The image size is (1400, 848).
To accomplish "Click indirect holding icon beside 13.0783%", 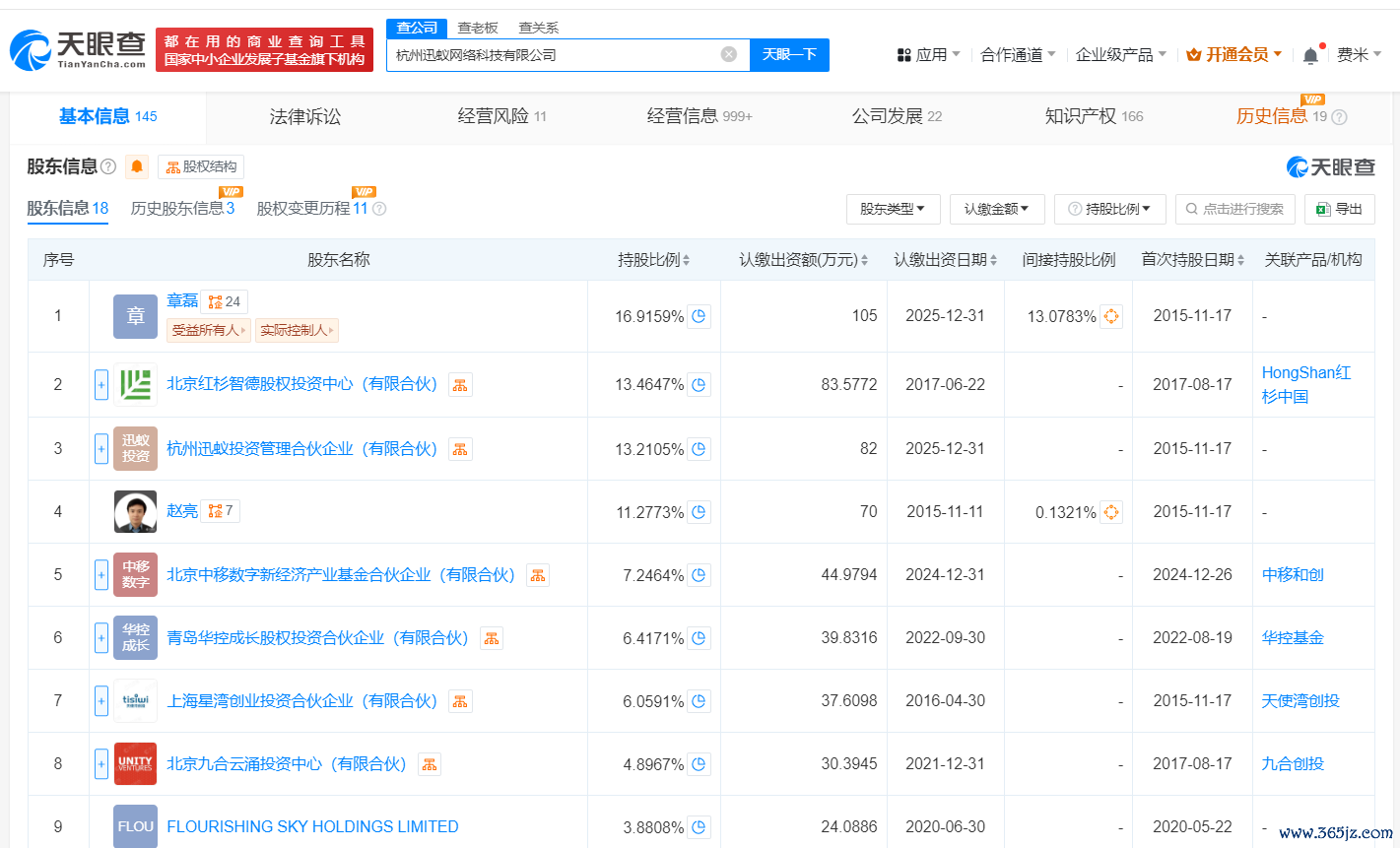I will click(1111, 316).
